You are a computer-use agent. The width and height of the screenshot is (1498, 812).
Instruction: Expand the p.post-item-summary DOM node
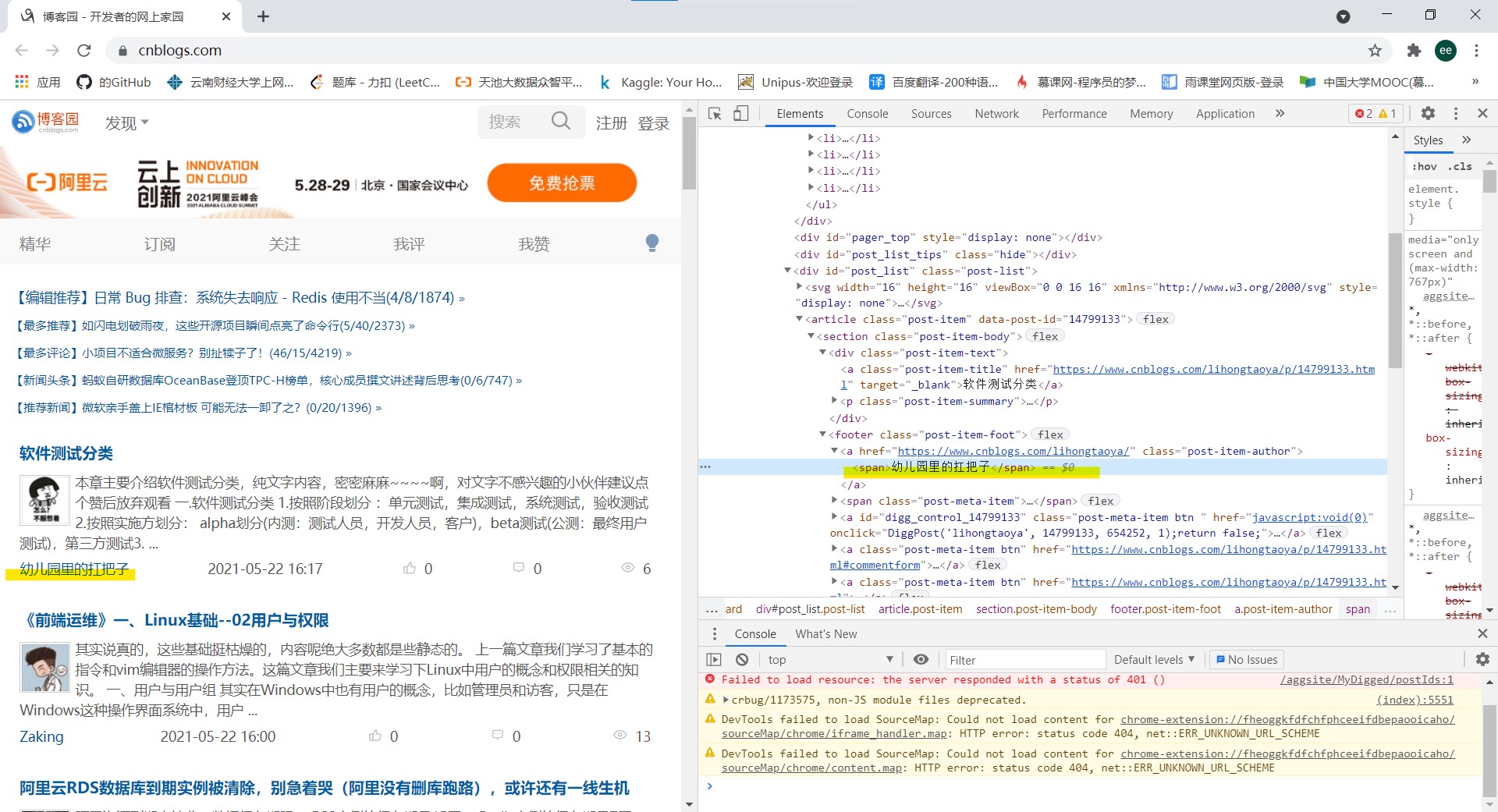tap(834, 401)
